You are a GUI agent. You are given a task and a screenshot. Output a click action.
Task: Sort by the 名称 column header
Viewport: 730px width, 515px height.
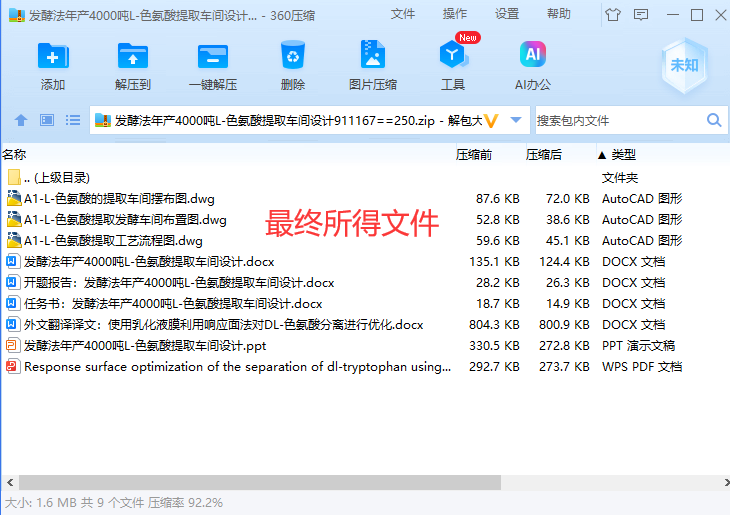14,155
